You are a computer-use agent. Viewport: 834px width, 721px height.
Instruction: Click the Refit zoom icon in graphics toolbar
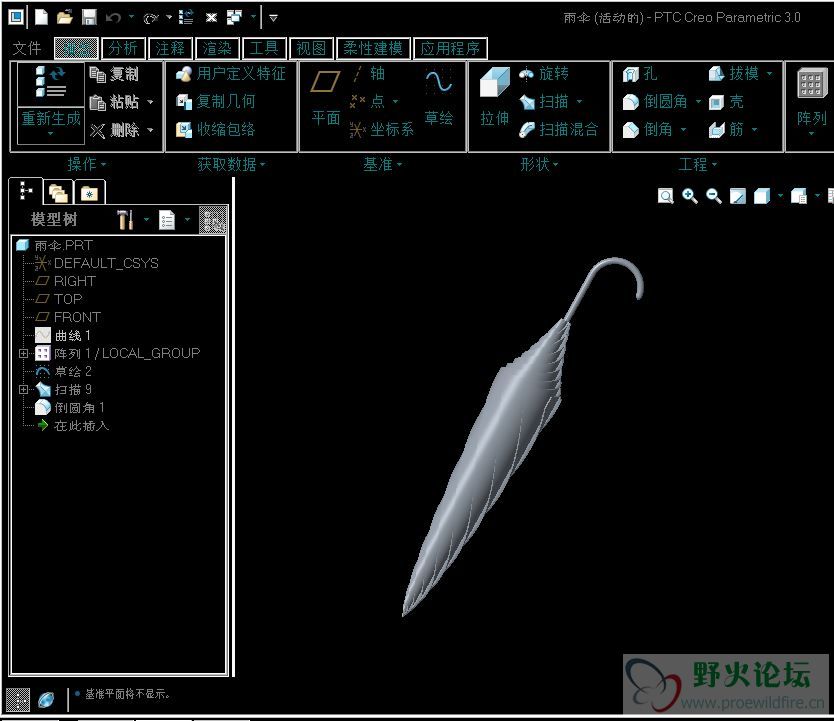(665, 196)
